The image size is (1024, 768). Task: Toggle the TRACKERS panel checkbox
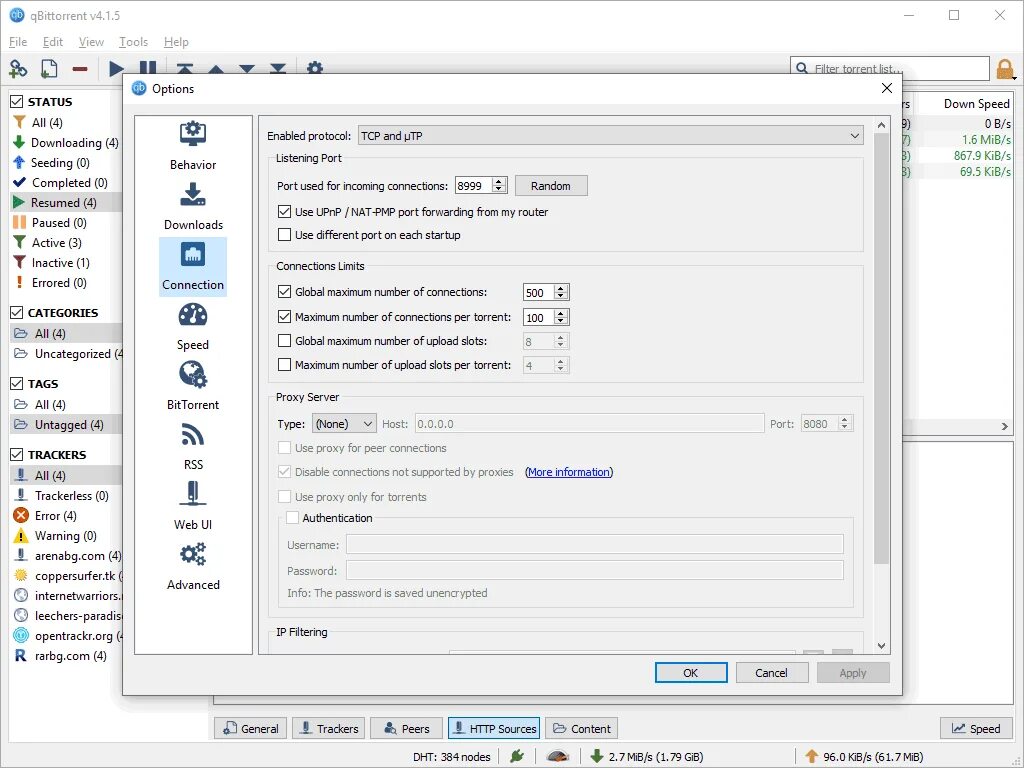17,455
